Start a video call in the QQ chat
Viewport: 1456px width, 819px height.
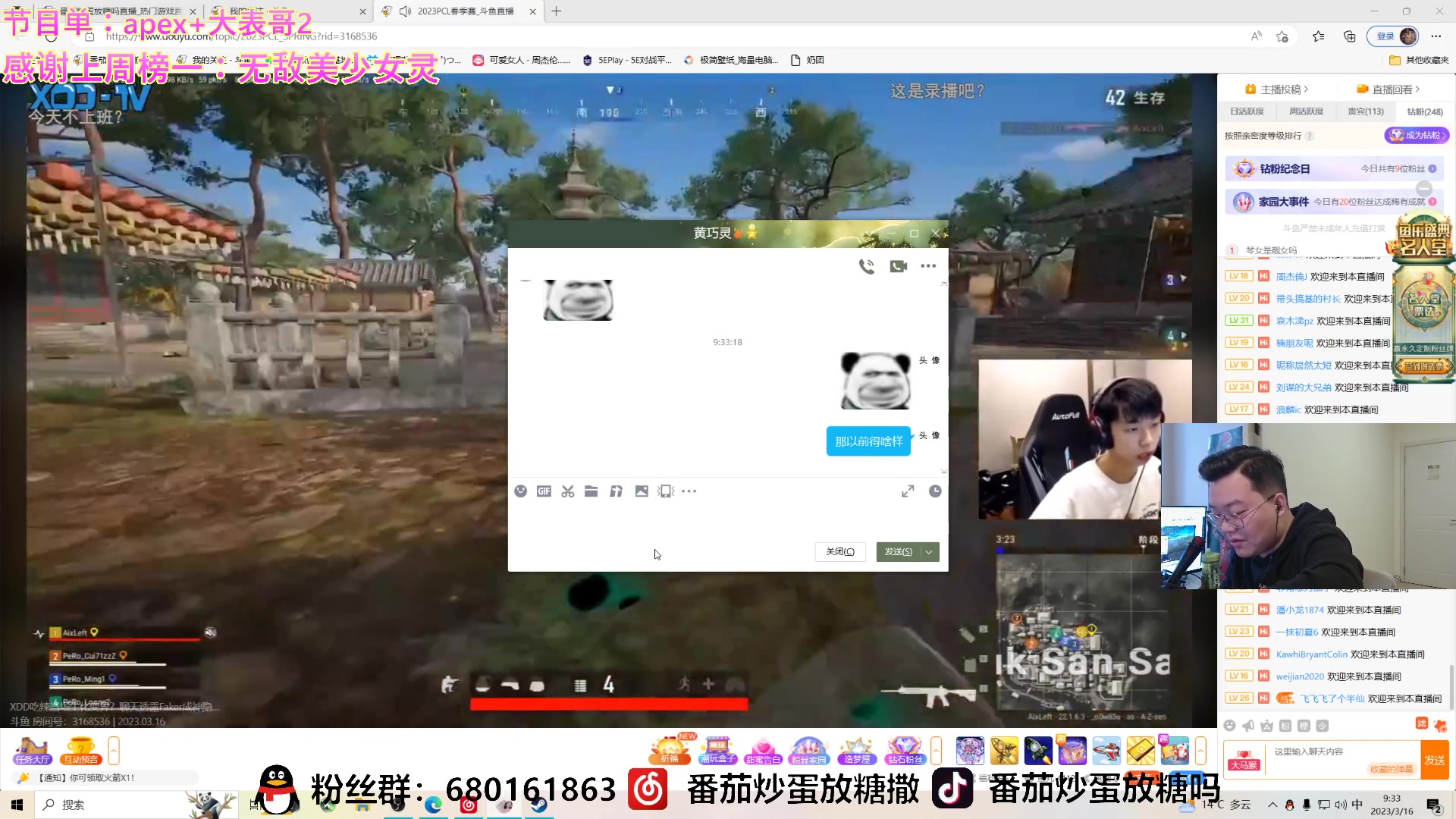click(x=899, y=266)
